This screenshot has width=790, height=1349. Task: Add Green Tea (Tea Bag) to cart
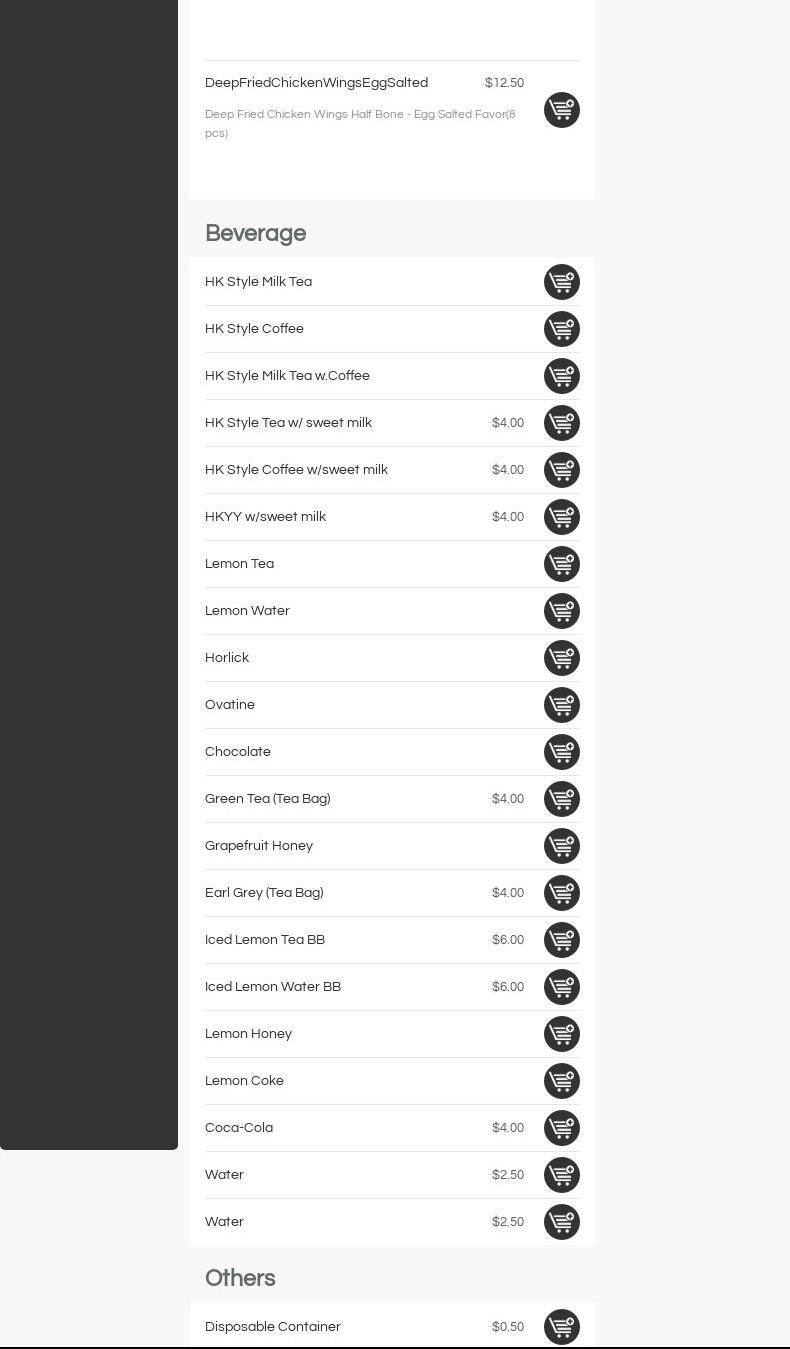[x=561, y=799]
